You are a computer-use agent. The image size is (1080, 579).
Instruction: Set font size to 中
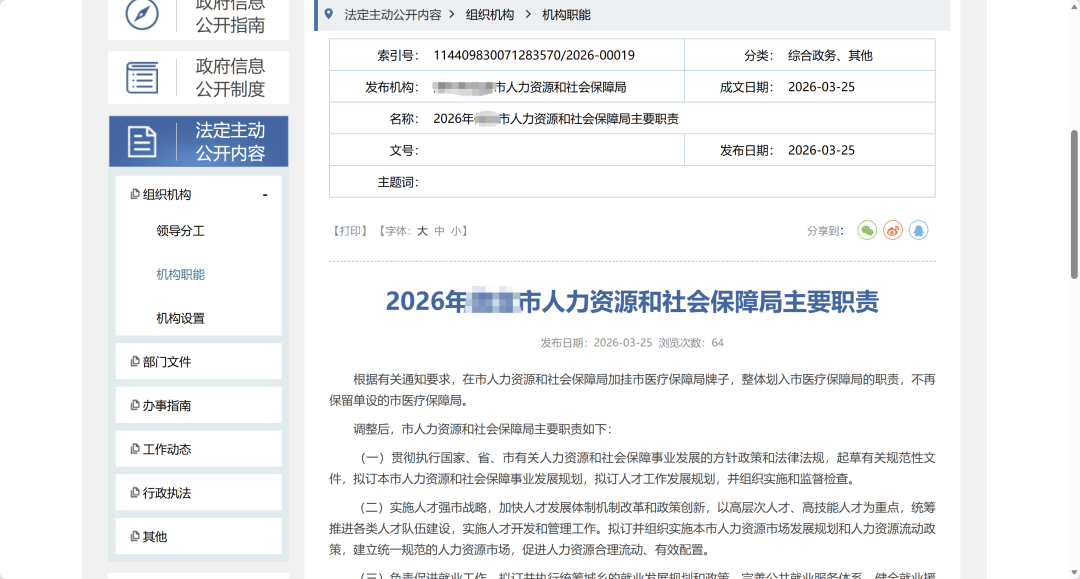click(x=439, y=231)
